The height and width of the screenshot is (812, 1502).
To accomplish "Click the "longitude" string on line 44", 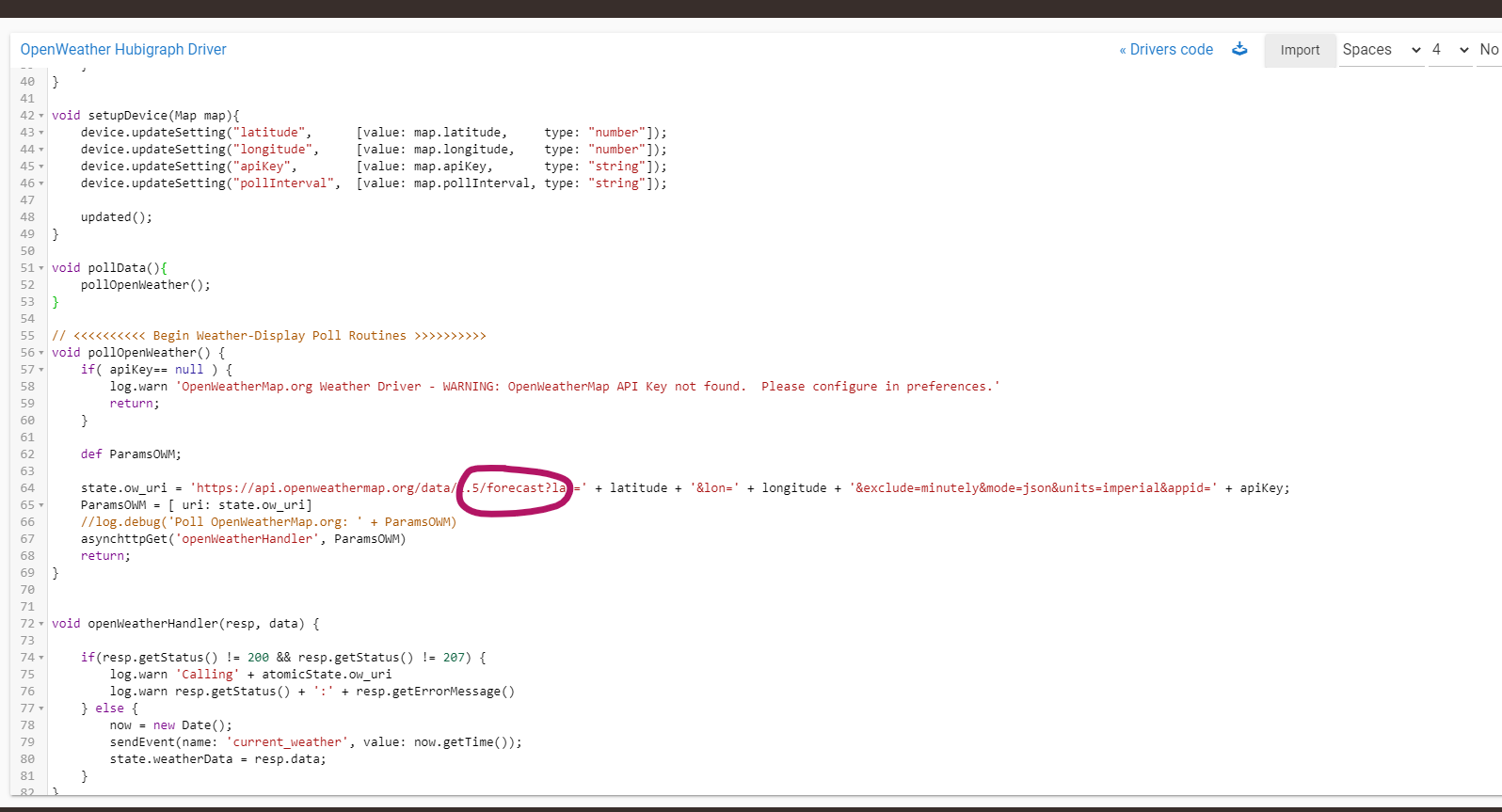I will click(273, 150).
